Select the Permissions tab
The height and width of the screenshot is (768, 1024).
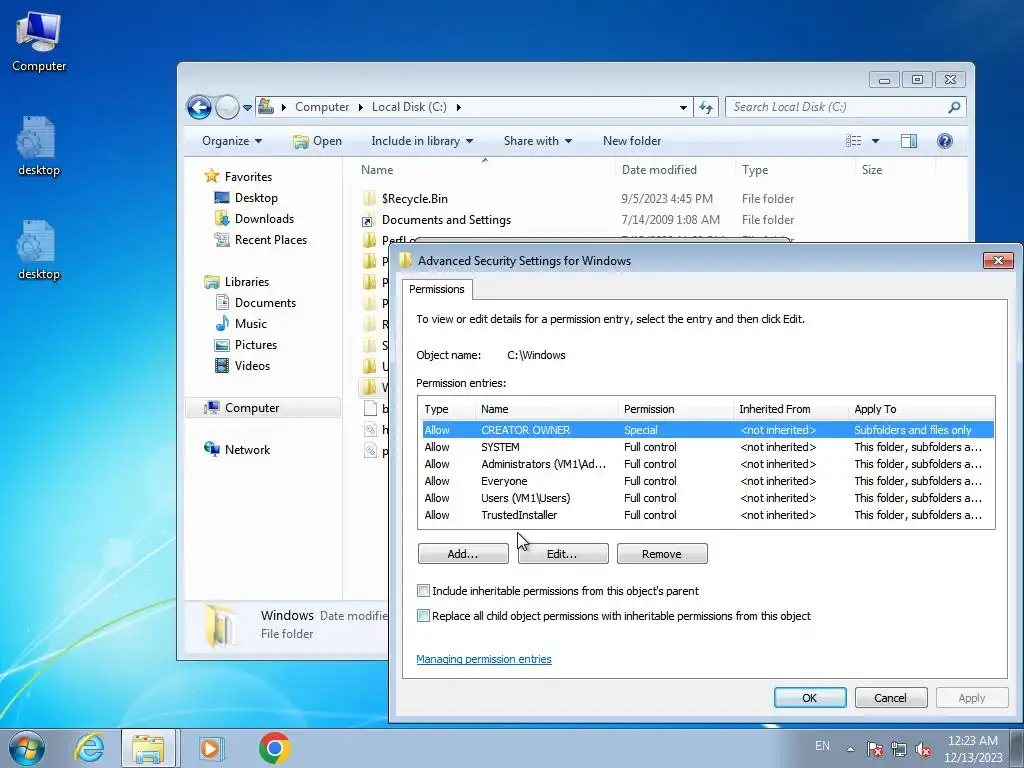437,289
